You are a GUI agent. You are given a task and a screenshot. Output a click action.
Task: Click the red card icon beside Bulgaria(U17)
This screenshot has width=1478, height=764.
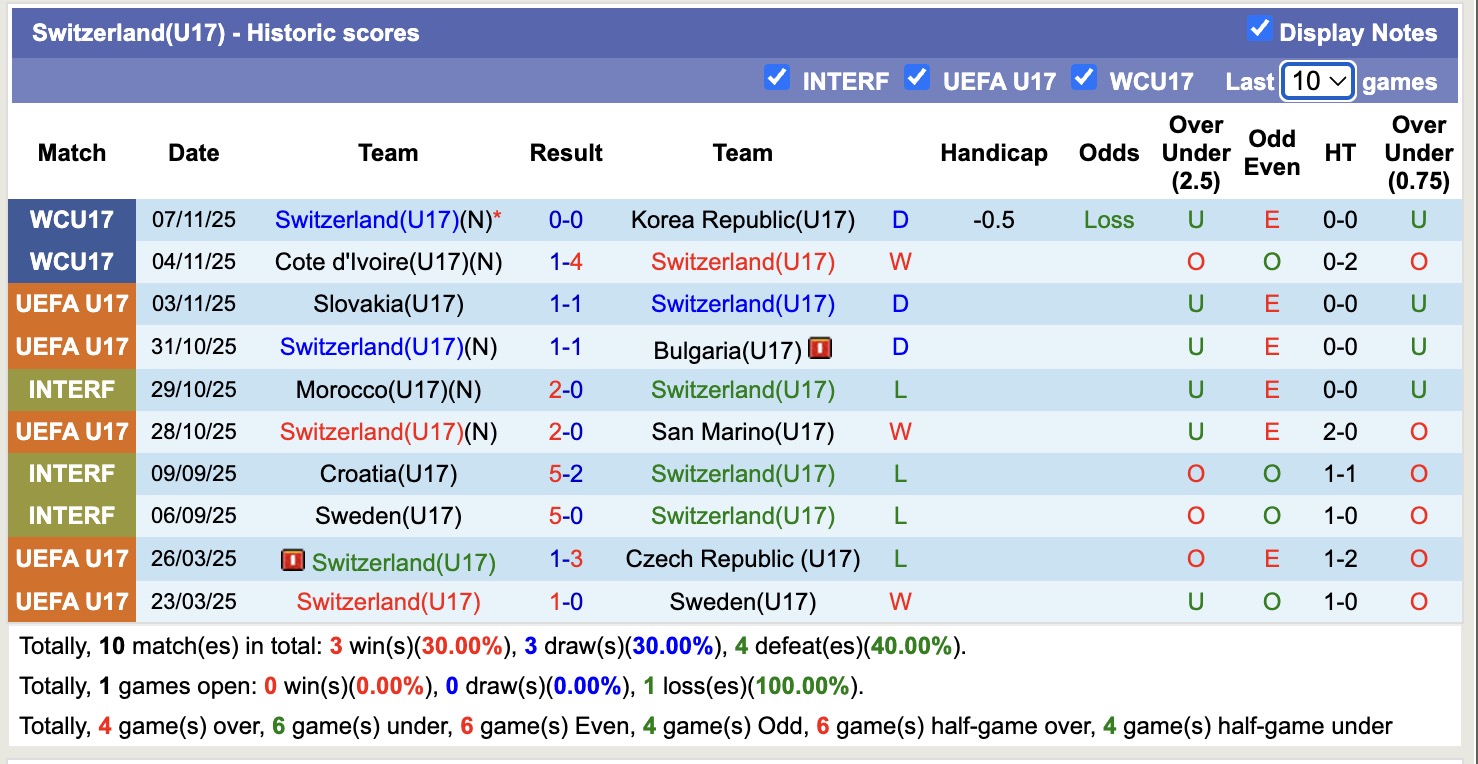click(x=820, y=349)
